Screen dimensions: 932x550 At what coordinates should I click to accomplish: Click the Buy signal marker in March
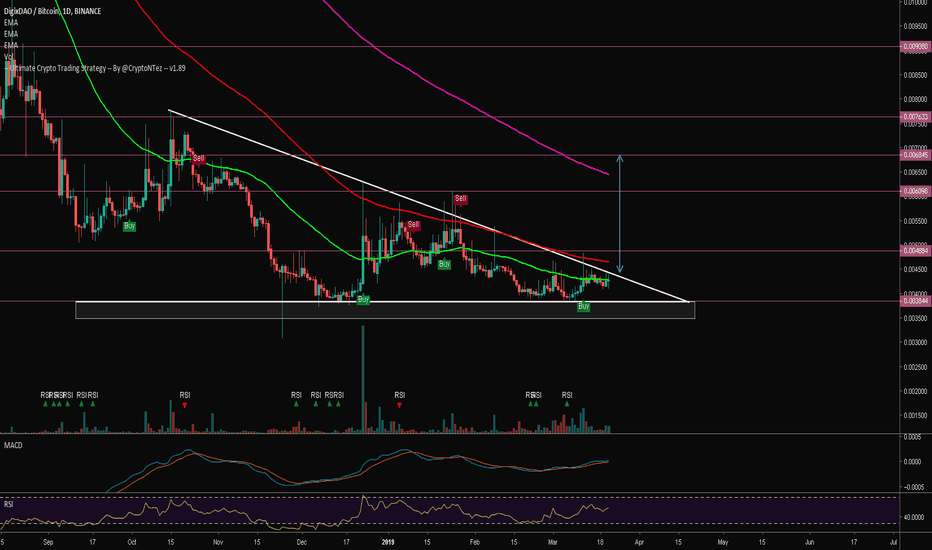click(x=584, y=306)
